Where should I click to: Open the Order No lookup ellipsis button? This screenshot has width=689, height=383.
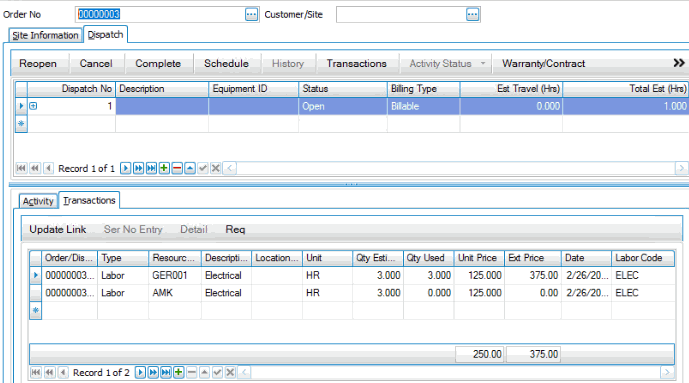(x=251, y=14)
